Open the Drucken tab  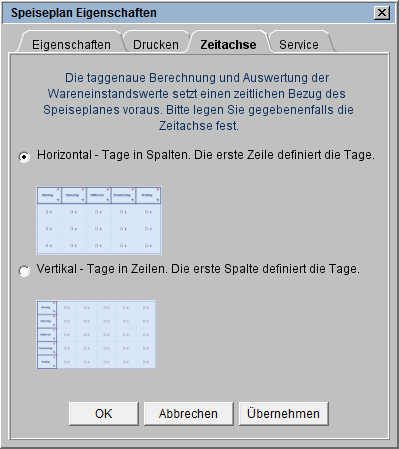[156, 44]
